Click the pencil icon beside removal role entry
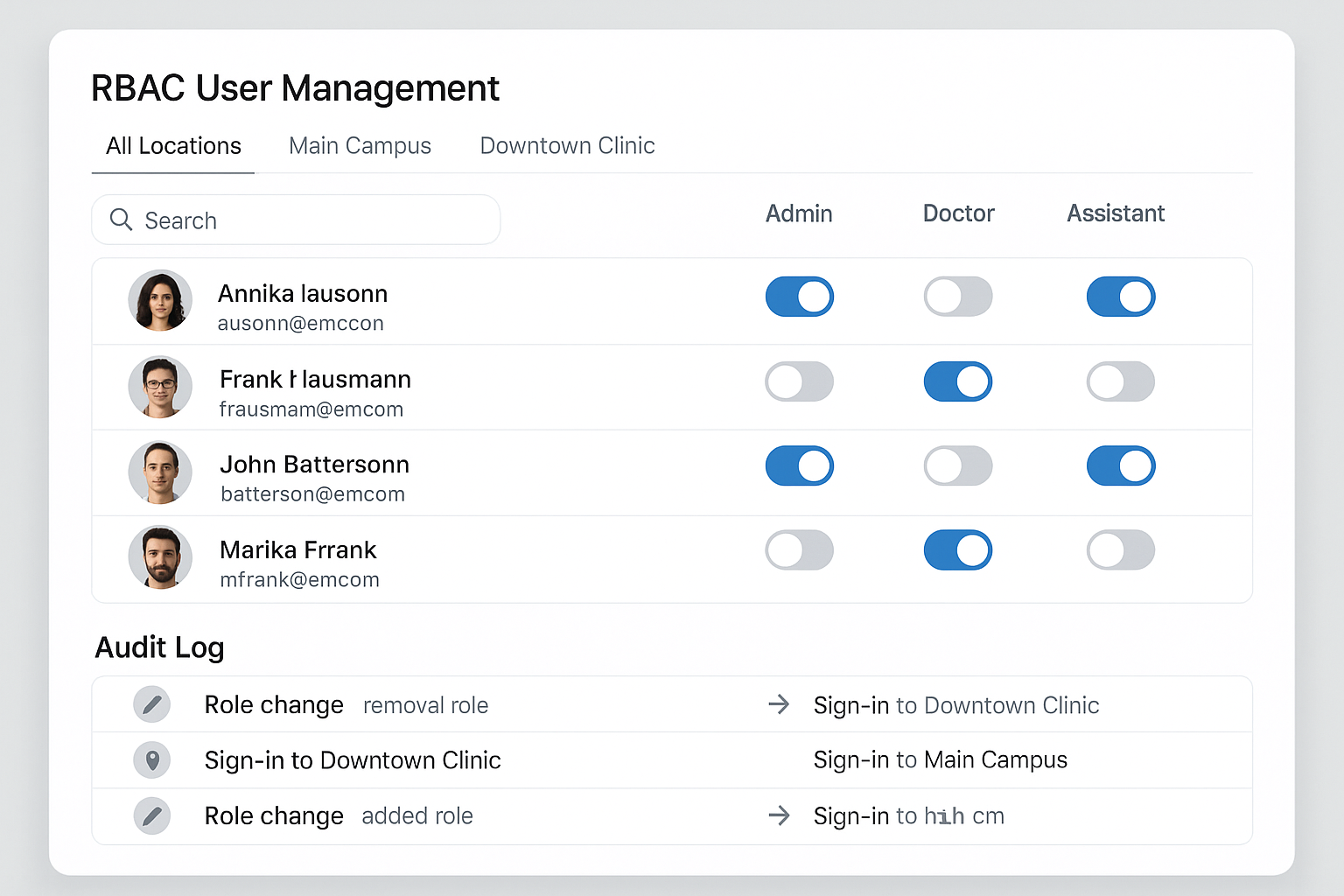Viewport: 1344px width, 896px height. point(151,704)
